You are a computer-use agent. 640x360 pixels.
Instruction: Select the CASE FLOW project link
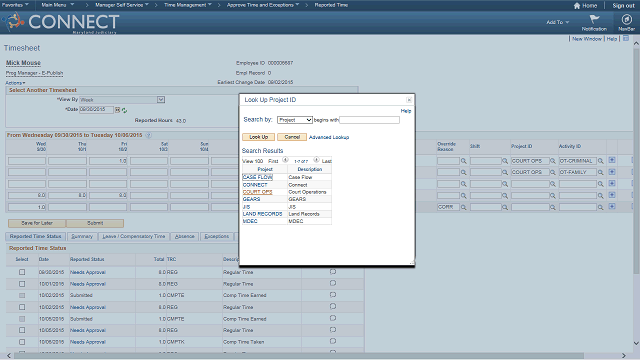(x=257, y=177)
